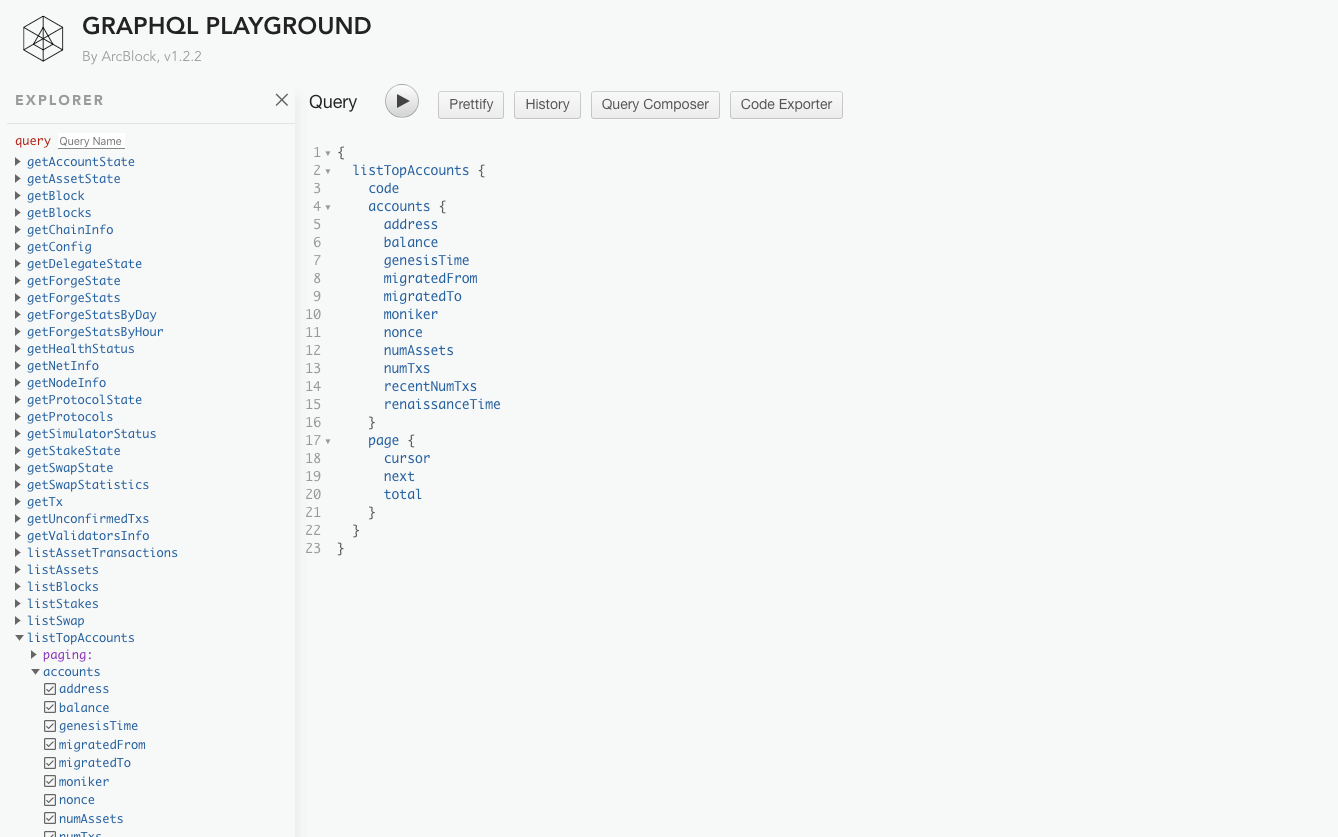Disable the numAssets field checkbox
Screen dimensions: 1338x837
click(x=50, y=819)
